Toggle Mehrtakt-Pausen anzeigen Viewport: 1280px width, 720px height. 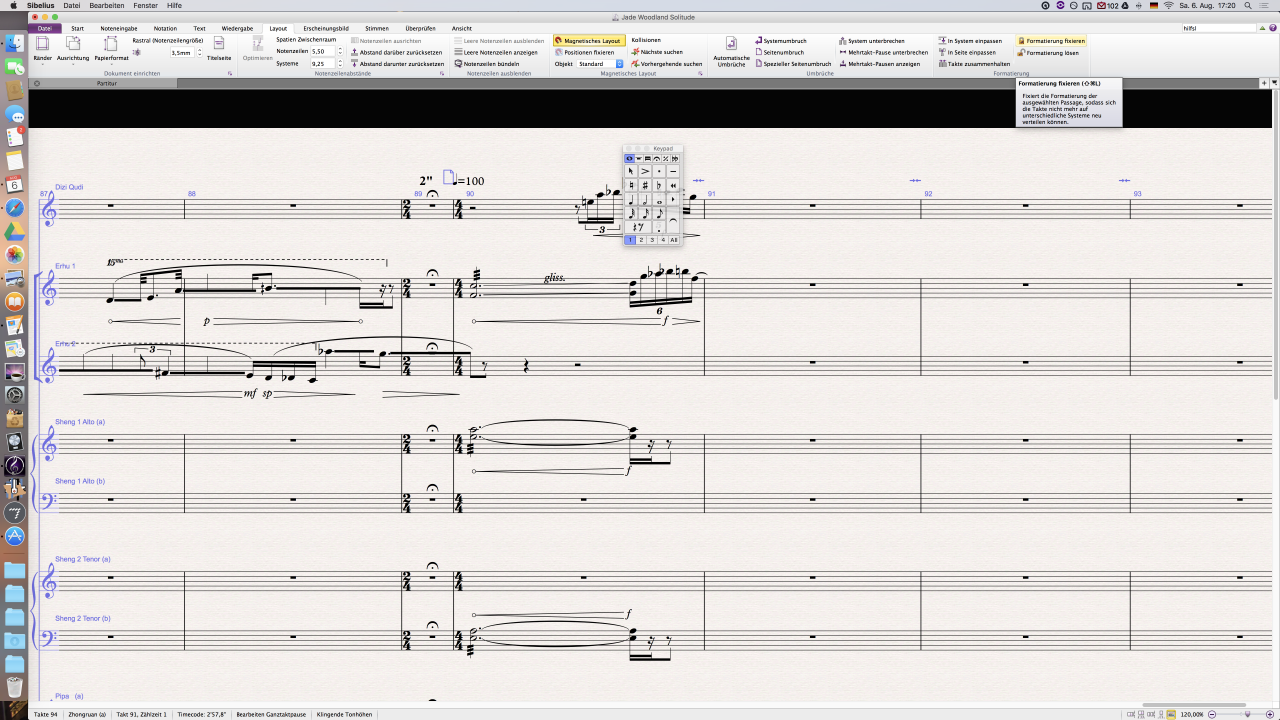coord(879,63)
